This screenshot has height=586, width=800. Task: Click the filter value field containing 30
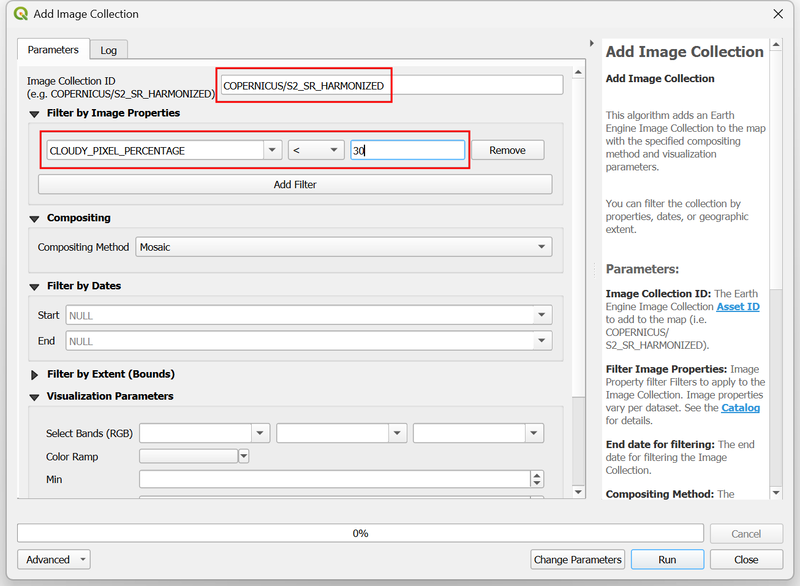tap(407, 150)
